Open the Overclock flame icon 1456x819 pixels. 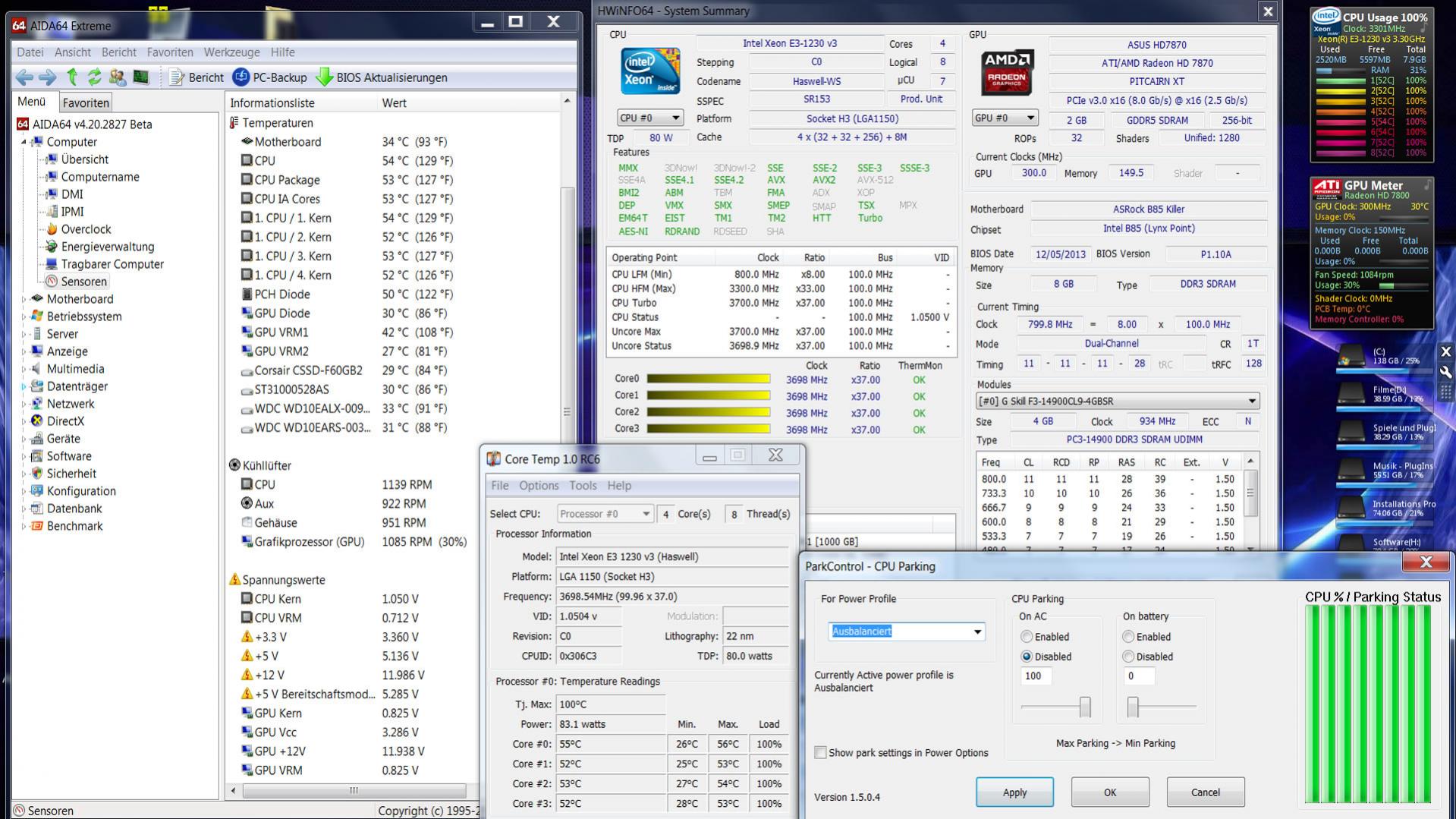(x=52, y=229)
